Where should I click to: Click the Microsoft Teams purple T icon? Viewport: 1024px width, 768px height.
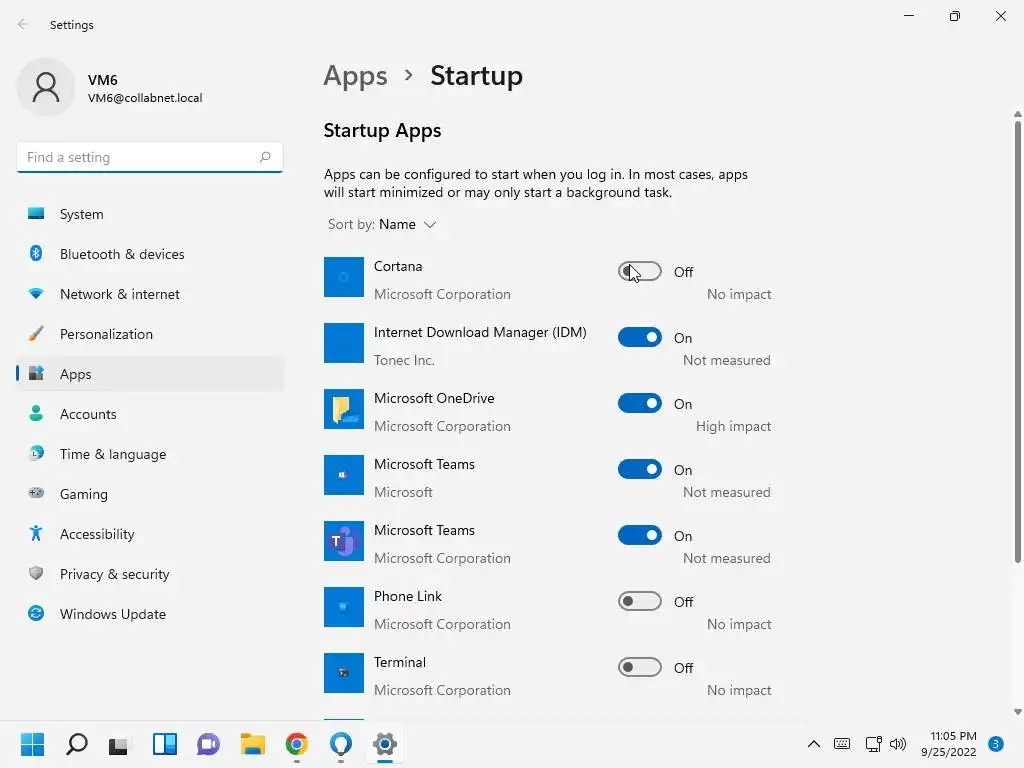(344, 541)
